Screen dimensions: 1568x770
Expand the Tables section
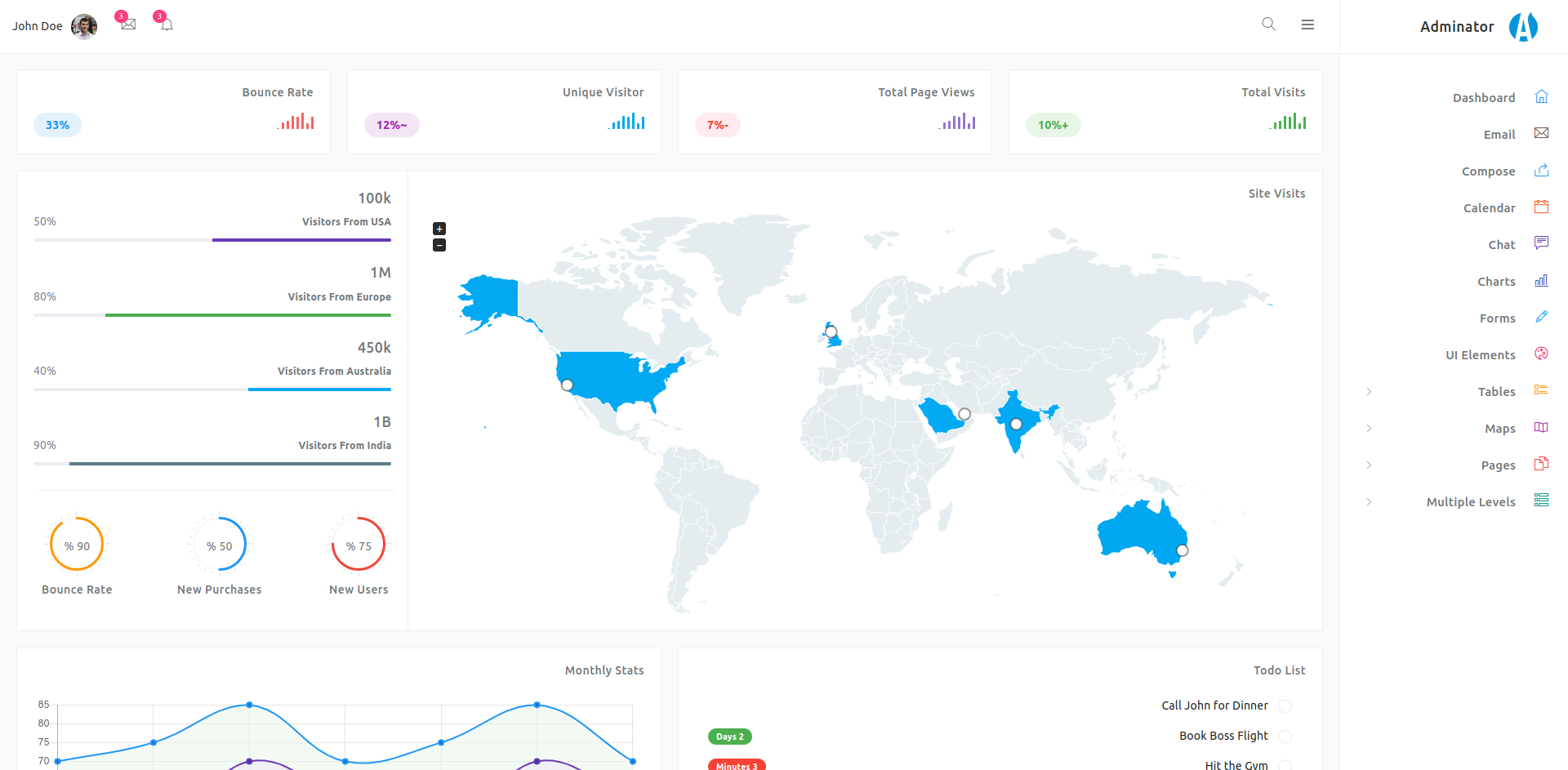[x=1369, y=391]
